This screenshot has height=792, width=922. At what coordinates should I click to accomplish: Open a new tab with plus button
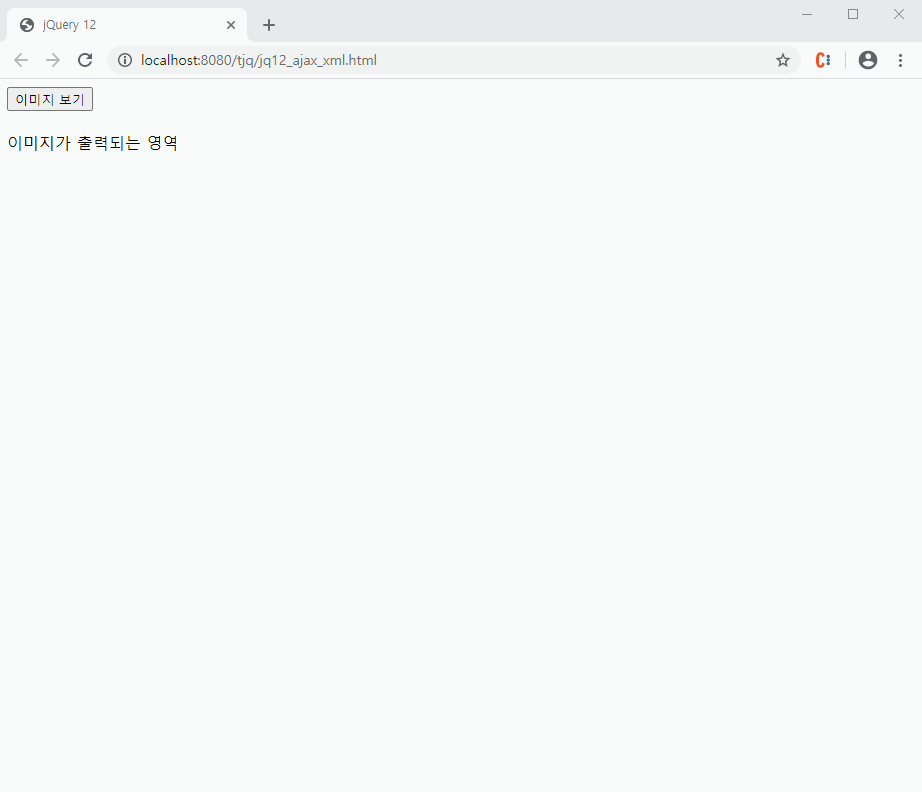[x=269, y=25]
